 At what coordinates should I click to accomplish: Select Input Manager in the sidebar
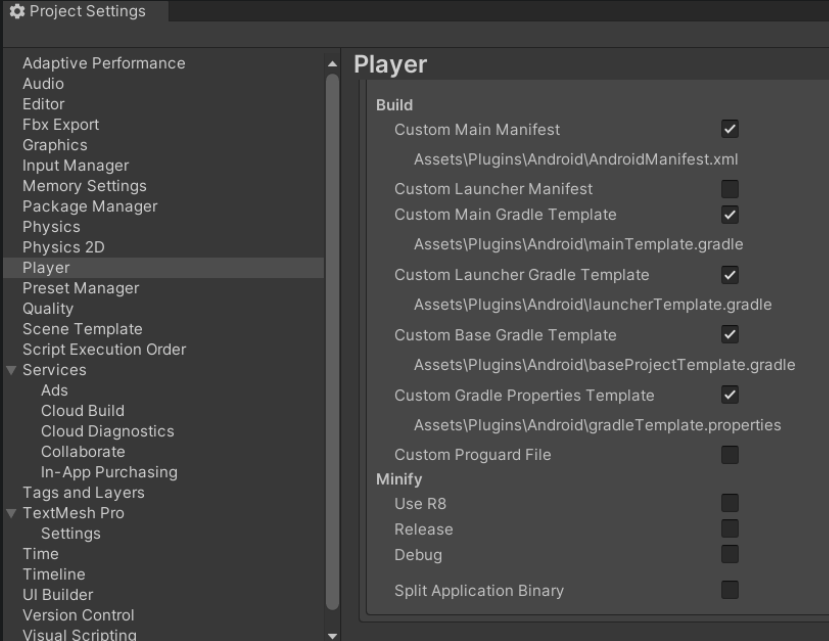pos(75,165)
